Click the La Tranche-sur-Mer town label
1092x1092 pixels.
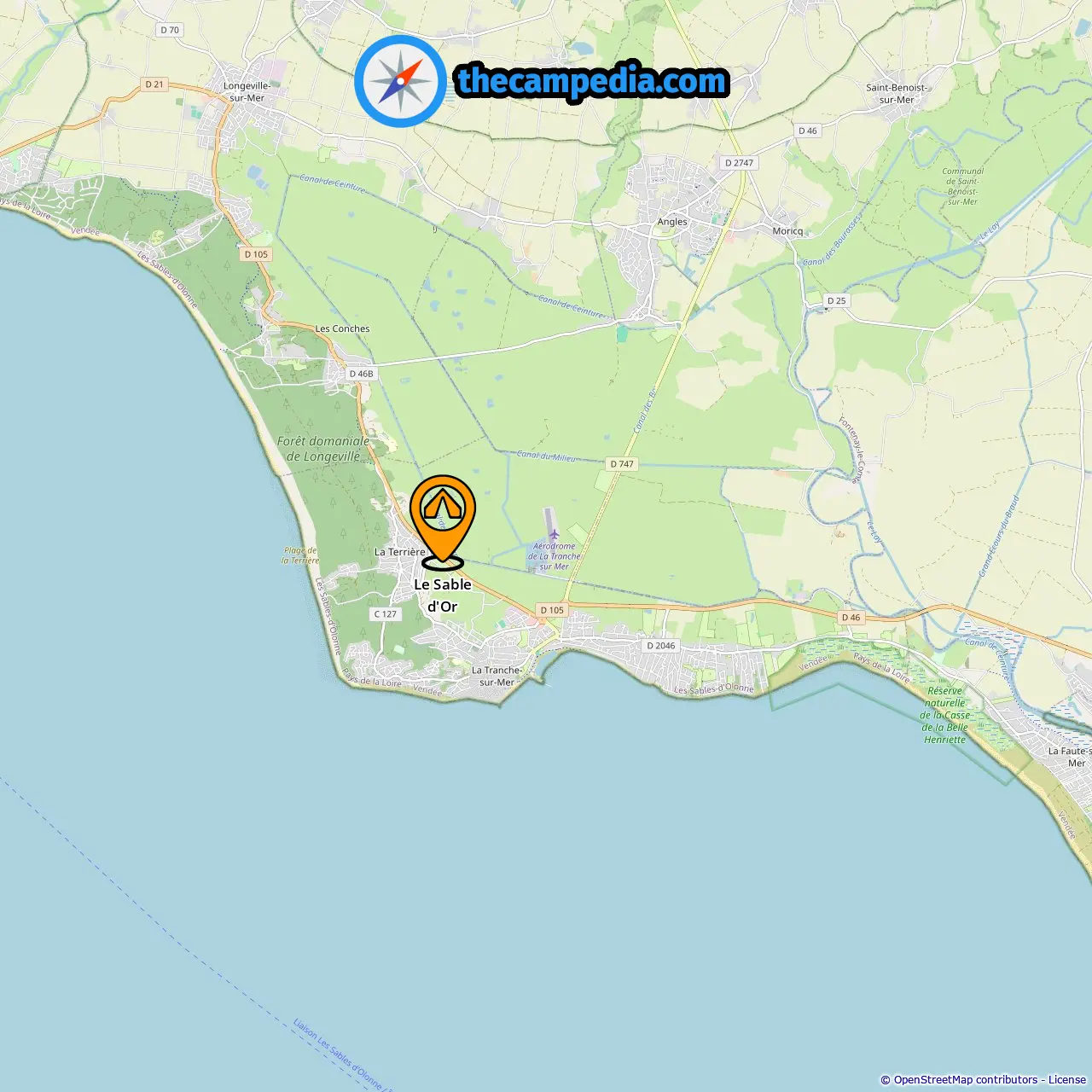point(497,676)
